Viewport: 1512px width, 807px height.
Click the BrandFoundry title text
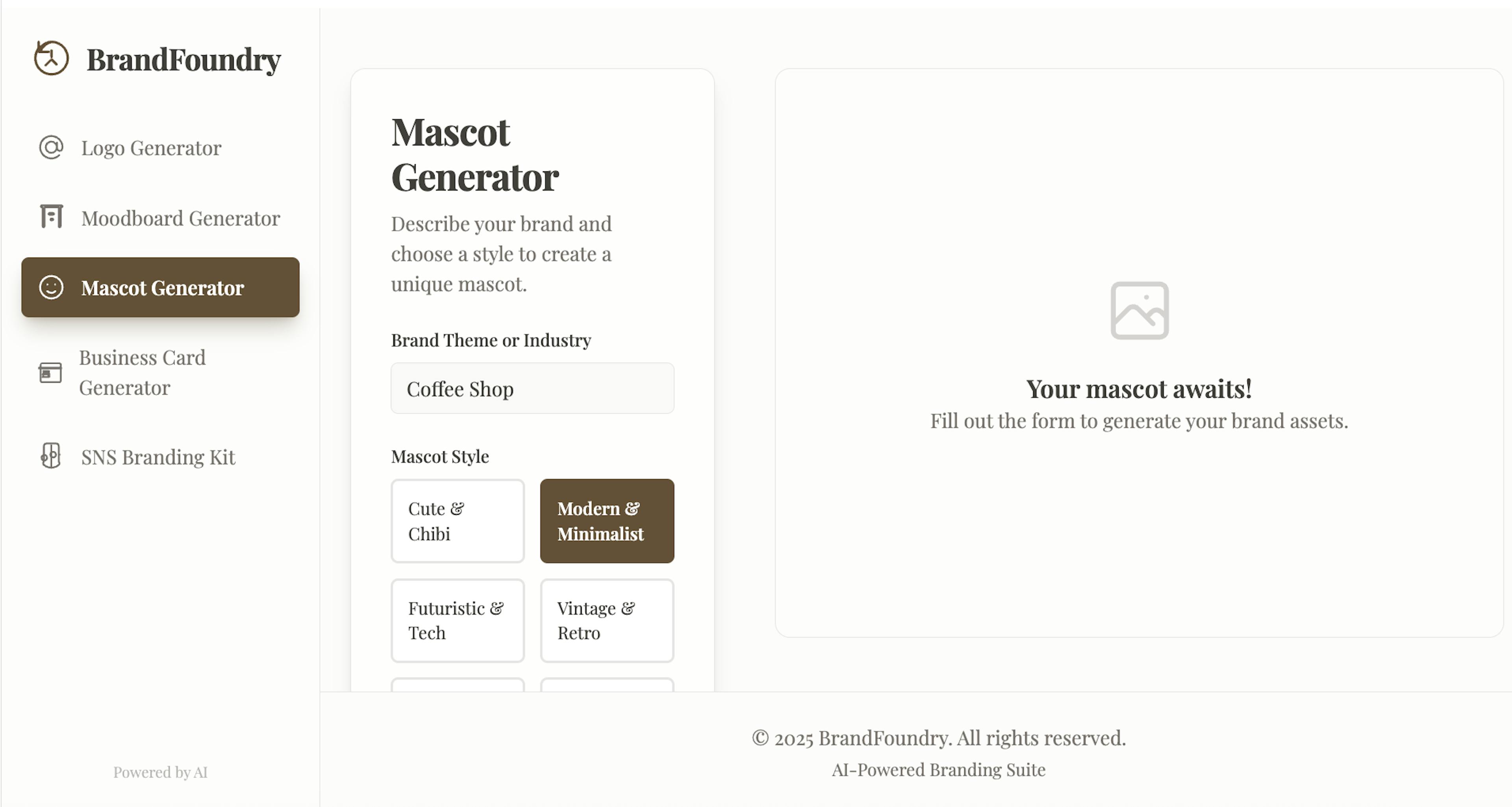[184, 60]
